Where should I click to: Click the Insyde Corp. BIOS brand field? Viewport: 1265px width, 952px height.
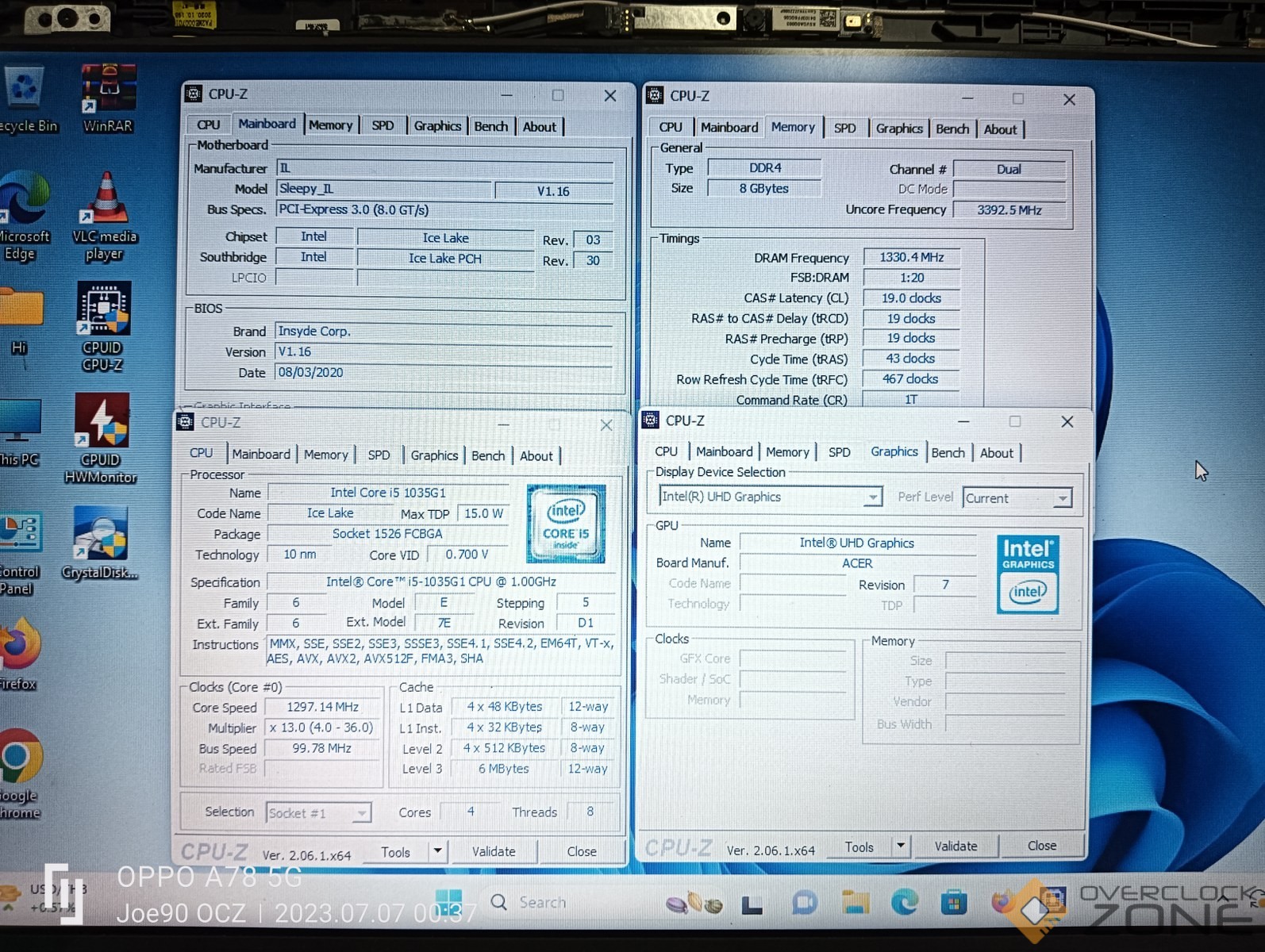pyautogui.click(x=444, y=331)
